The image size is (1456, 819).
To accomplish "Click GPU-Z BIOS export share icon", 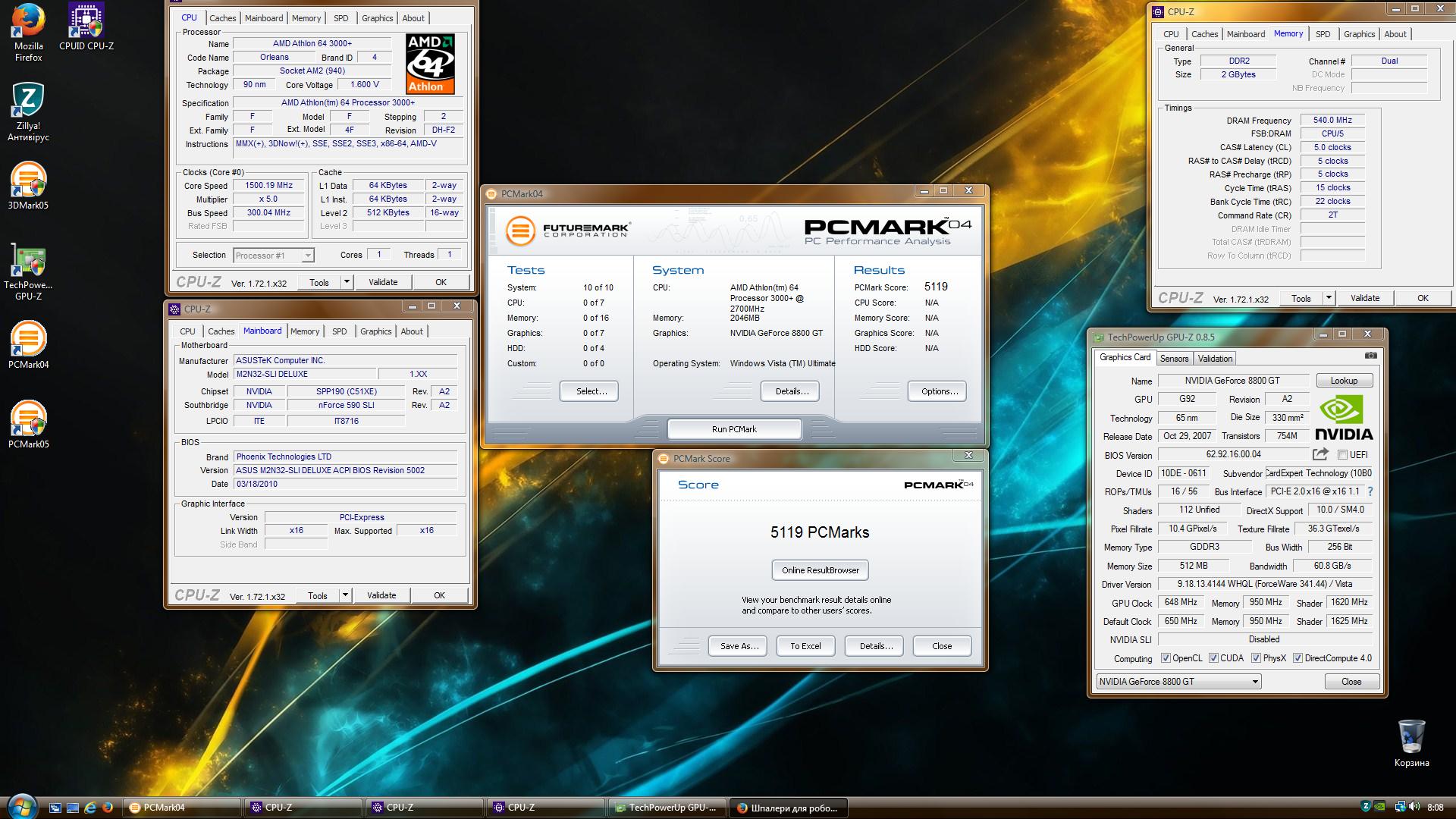I will (1320, 454).
